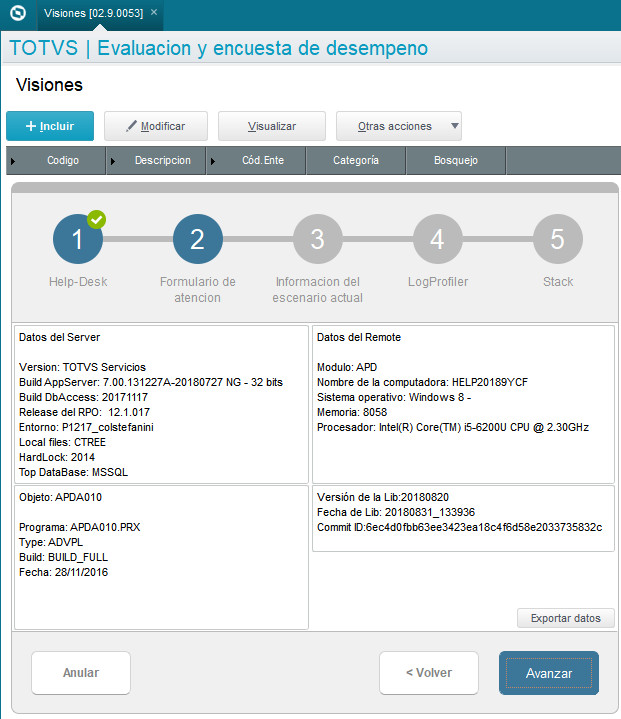
Task: Click the Exportar datos button
Action: coord(566,618)
